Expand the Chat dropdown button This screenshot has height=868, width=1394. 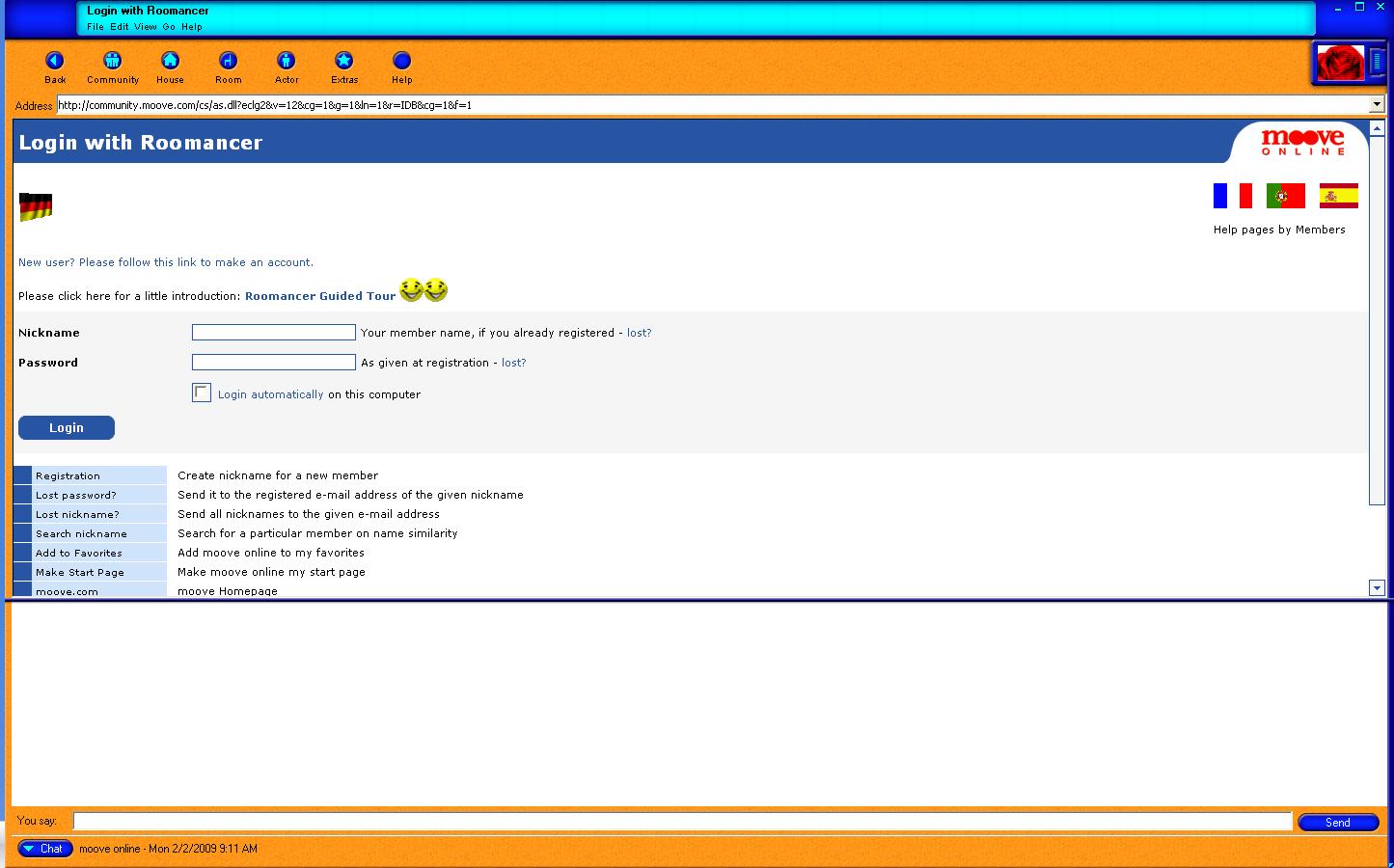point(45,849)
